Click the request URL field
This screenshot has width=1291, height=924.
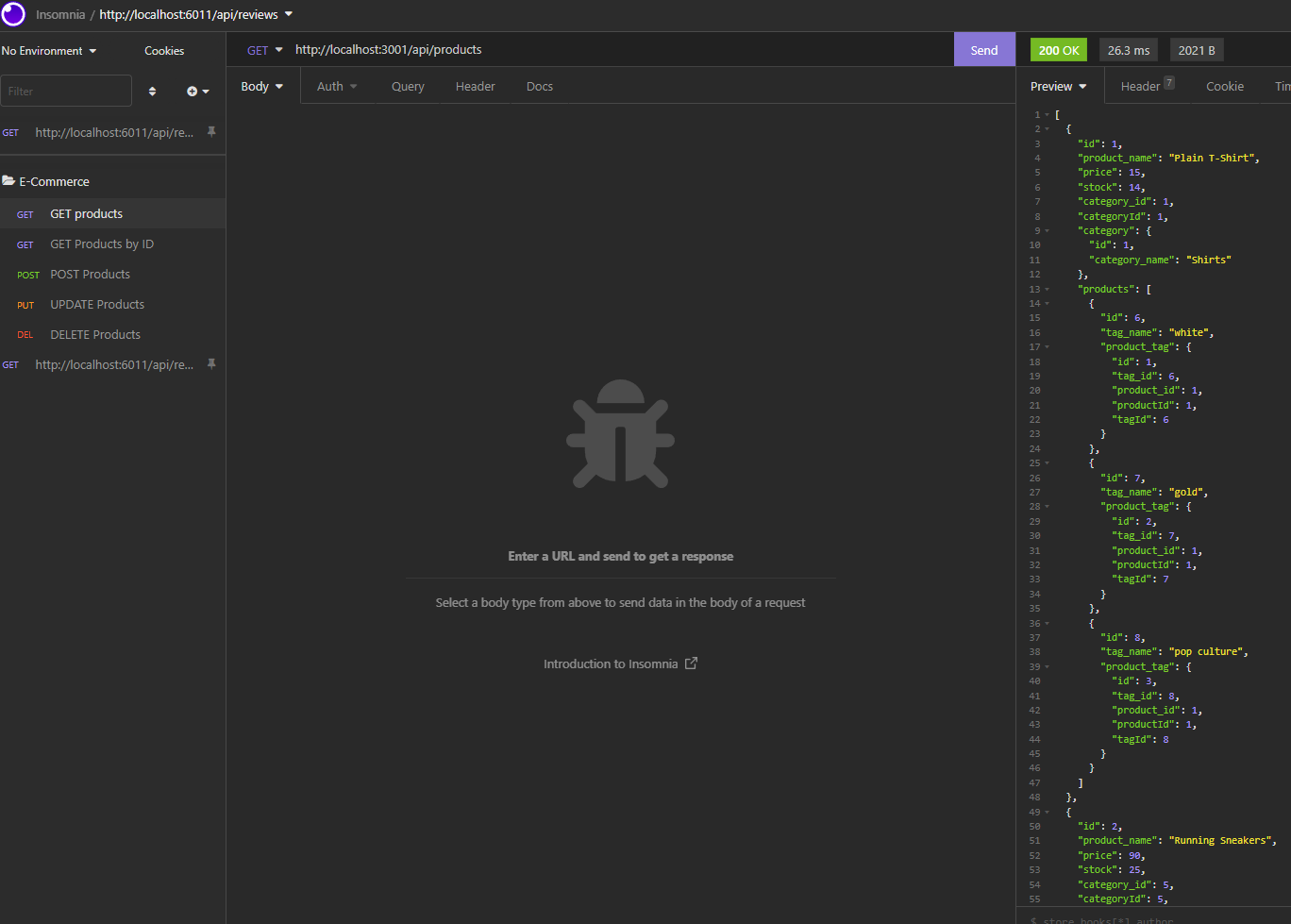coord(618,50)
